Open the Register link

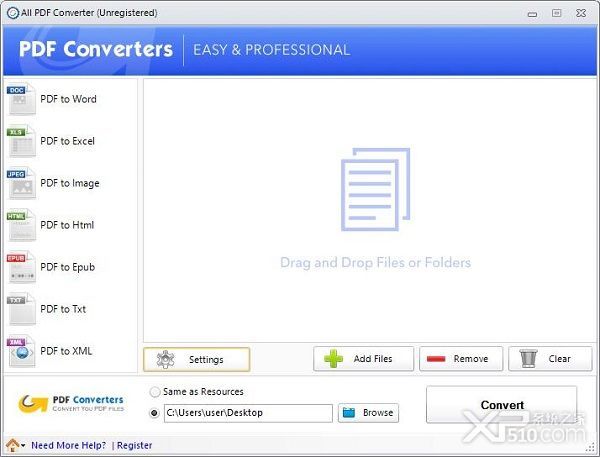pos(134,446)
